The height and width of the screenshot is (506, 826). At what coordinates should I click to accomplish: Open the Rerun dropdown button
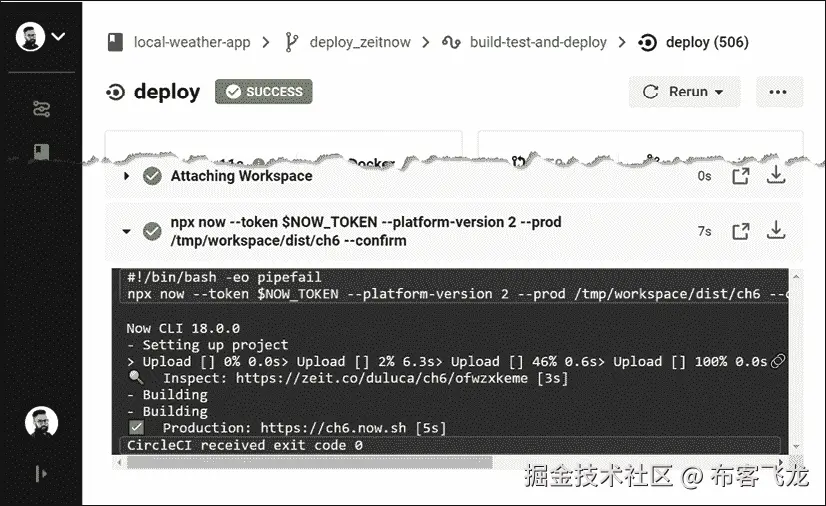coord(684,92)
